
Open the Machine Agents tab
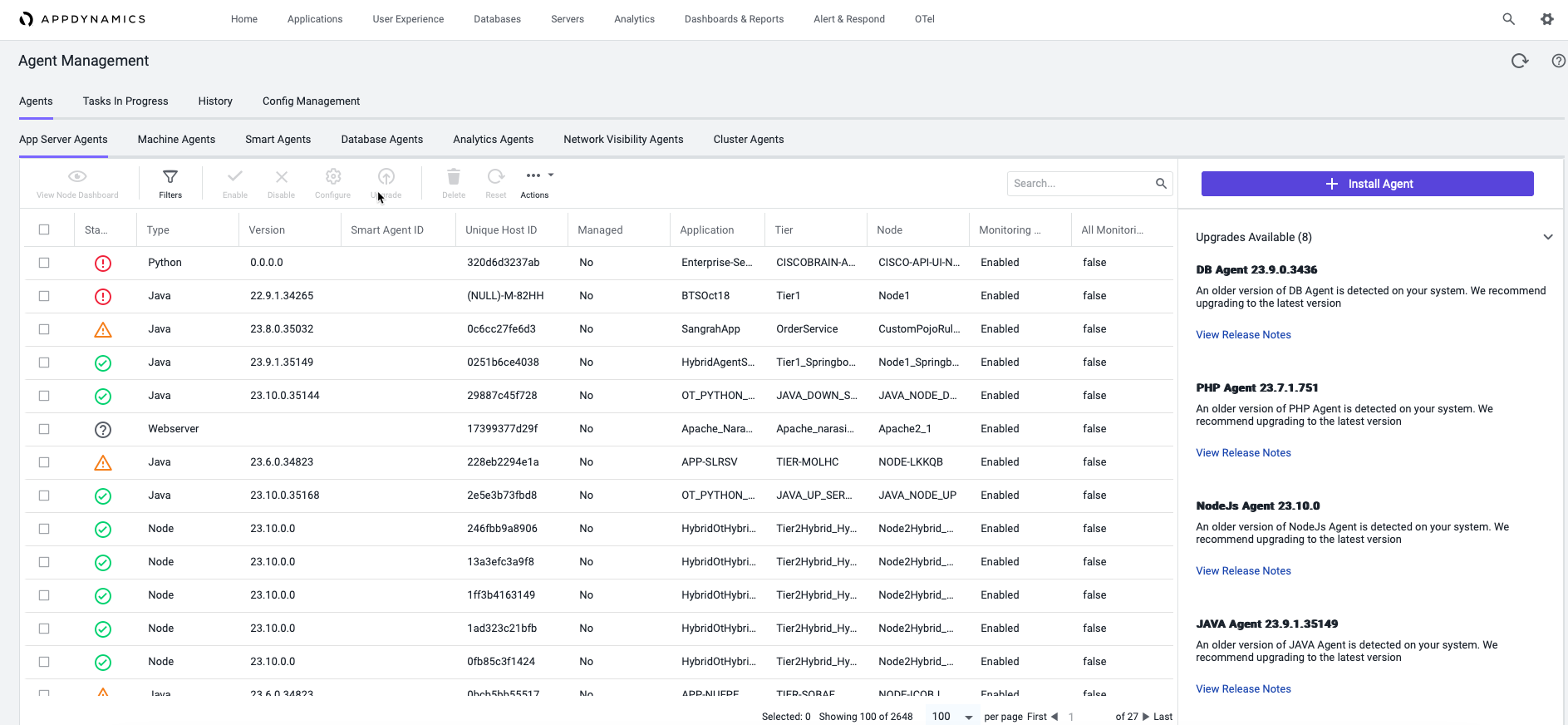(176, 140)
